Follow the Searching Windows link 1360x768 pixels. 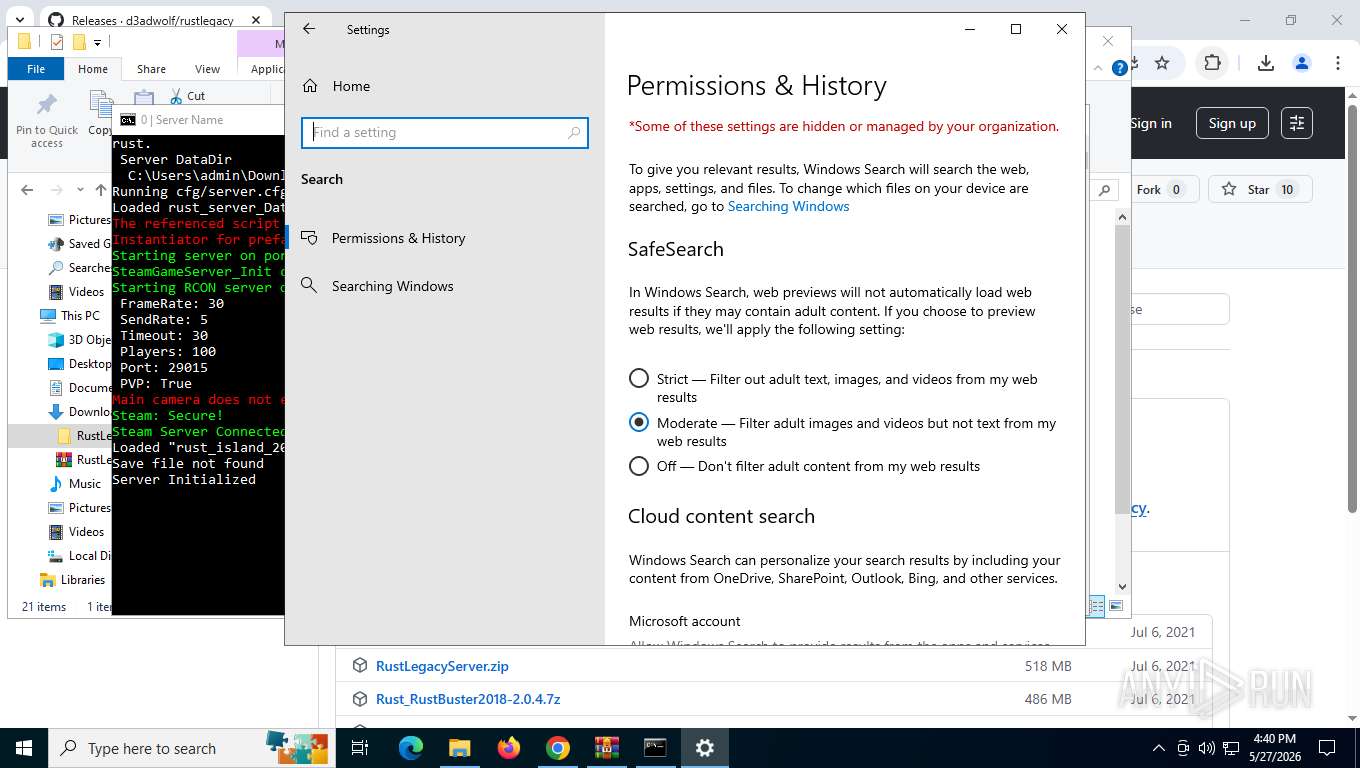[x=788, y=206]
